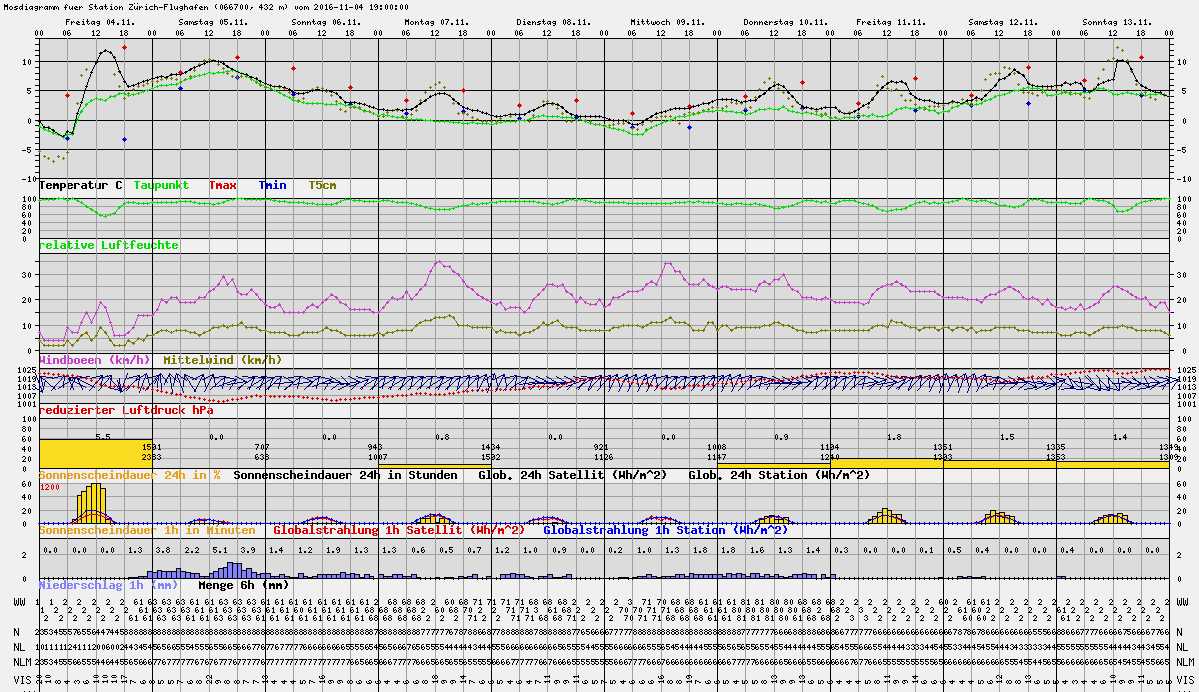Select the 'Freitag 04.11.' day header
Viewport: 1199px width, 692px height.
coord(100,22)
